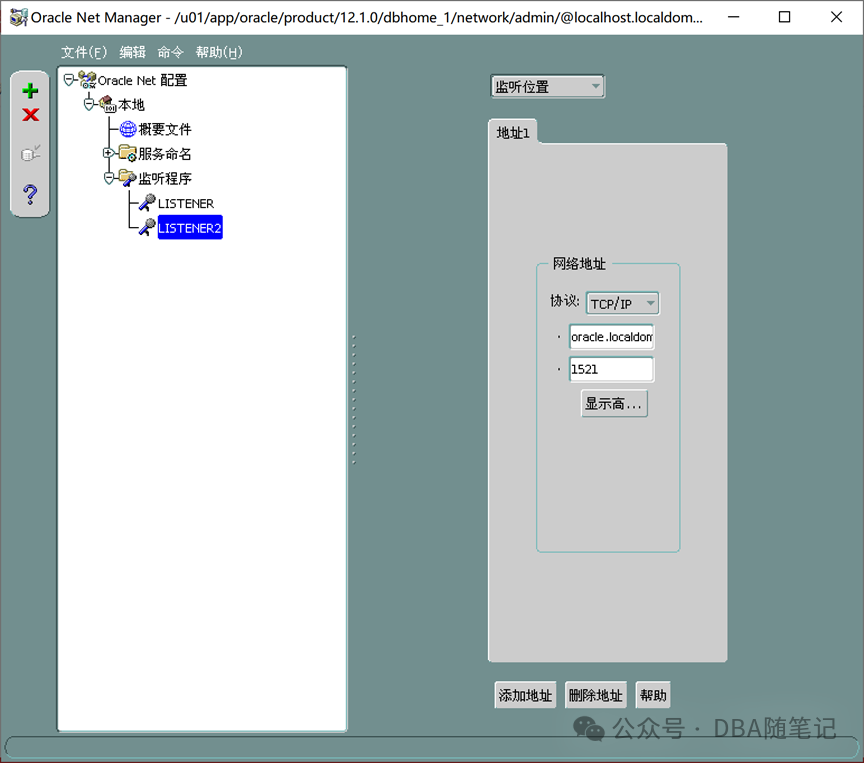Click the test service connection icon

click(30, 153)
